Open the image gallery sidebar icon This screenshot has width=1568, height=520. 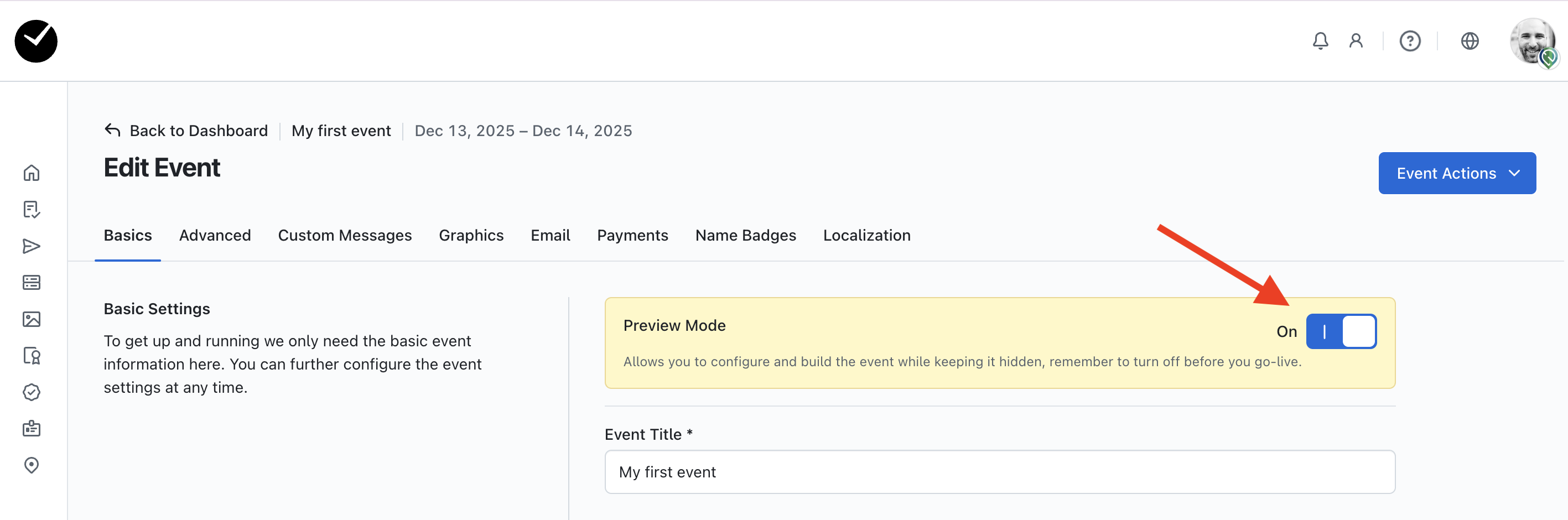click(32, 319)
